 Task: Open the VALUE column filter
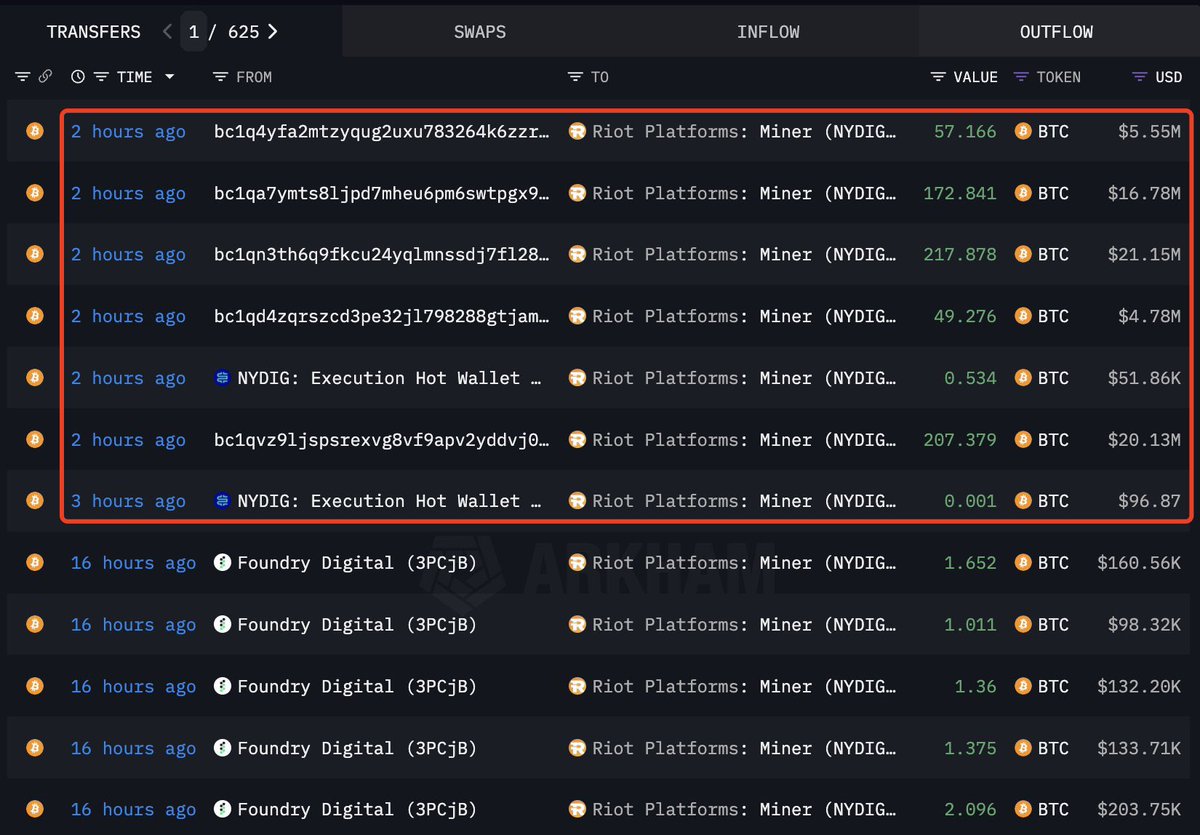click(x=938, y=77)
